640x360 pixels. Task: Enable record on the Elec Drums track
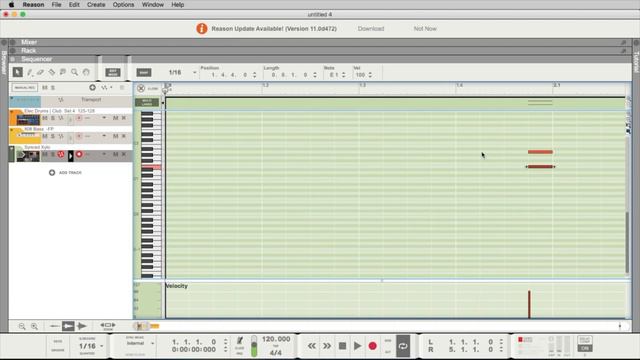pos(79,118)
